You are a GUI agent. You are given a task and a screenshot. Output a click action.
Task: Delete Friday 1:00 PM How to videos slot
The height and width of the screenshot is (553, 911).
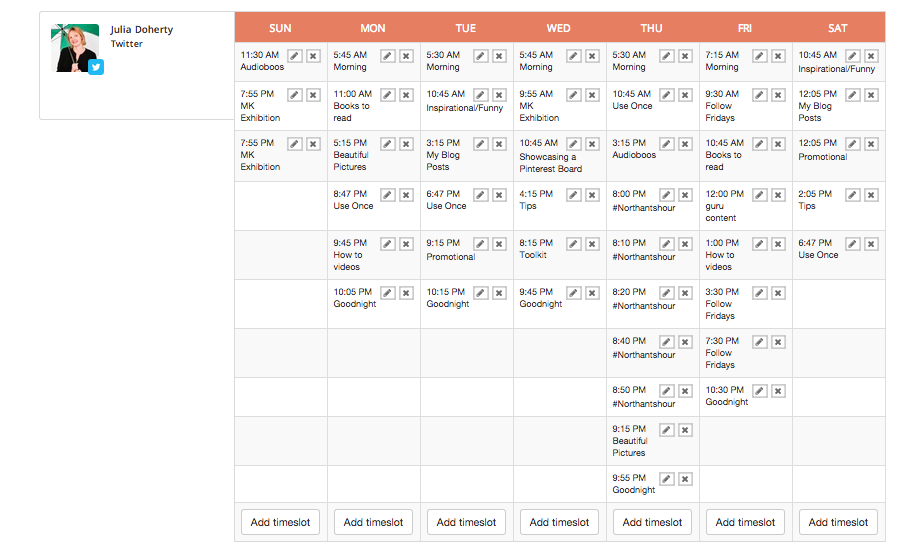778,243
